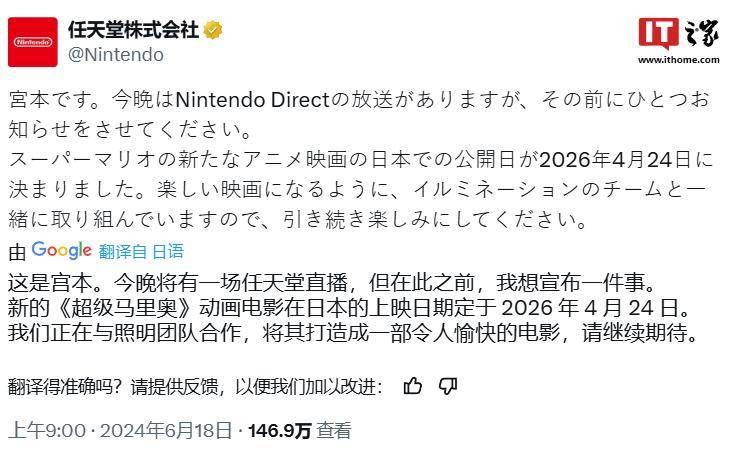Click the IT之家 watermark logo
The image size is (732, 452).
pos(679,34)
